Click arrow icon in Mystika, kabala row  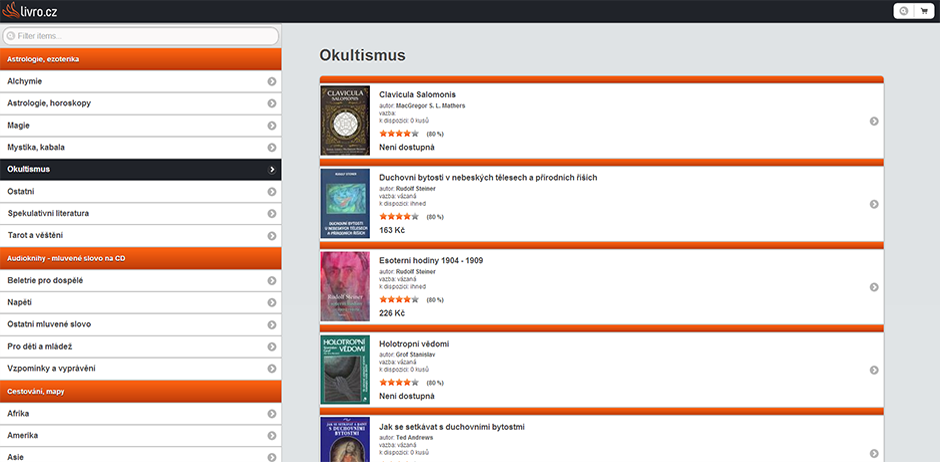pyautogui.click(x=272, y=147)
